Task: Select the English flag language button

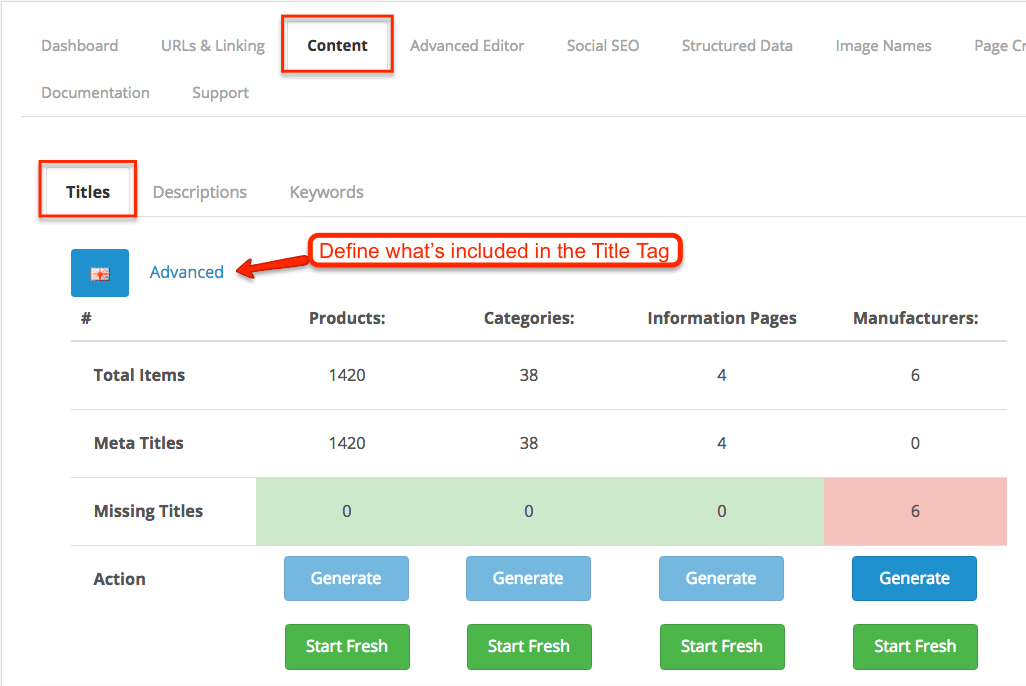Action: 99,273
